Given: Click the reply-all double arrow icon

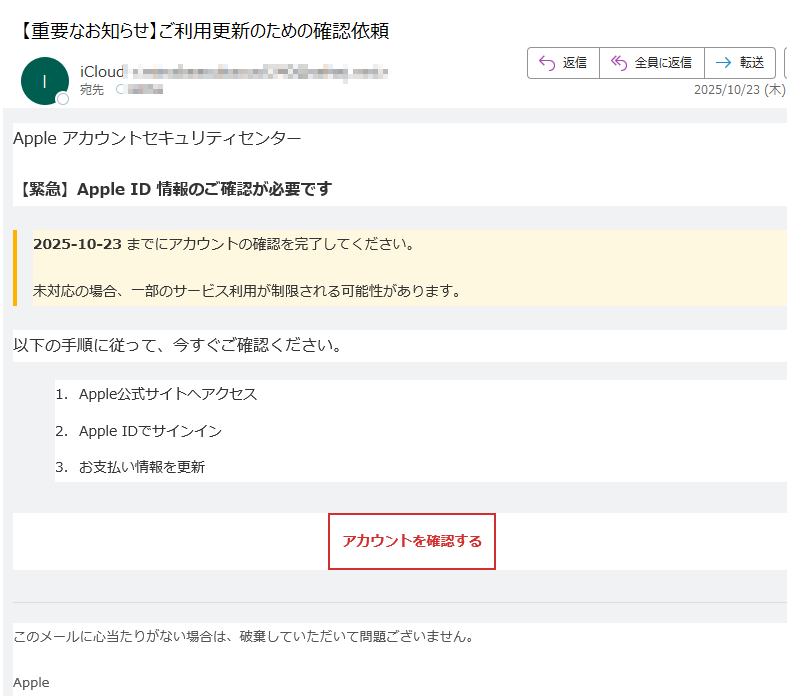Looking at the screenshot, I should pos(618,63).
